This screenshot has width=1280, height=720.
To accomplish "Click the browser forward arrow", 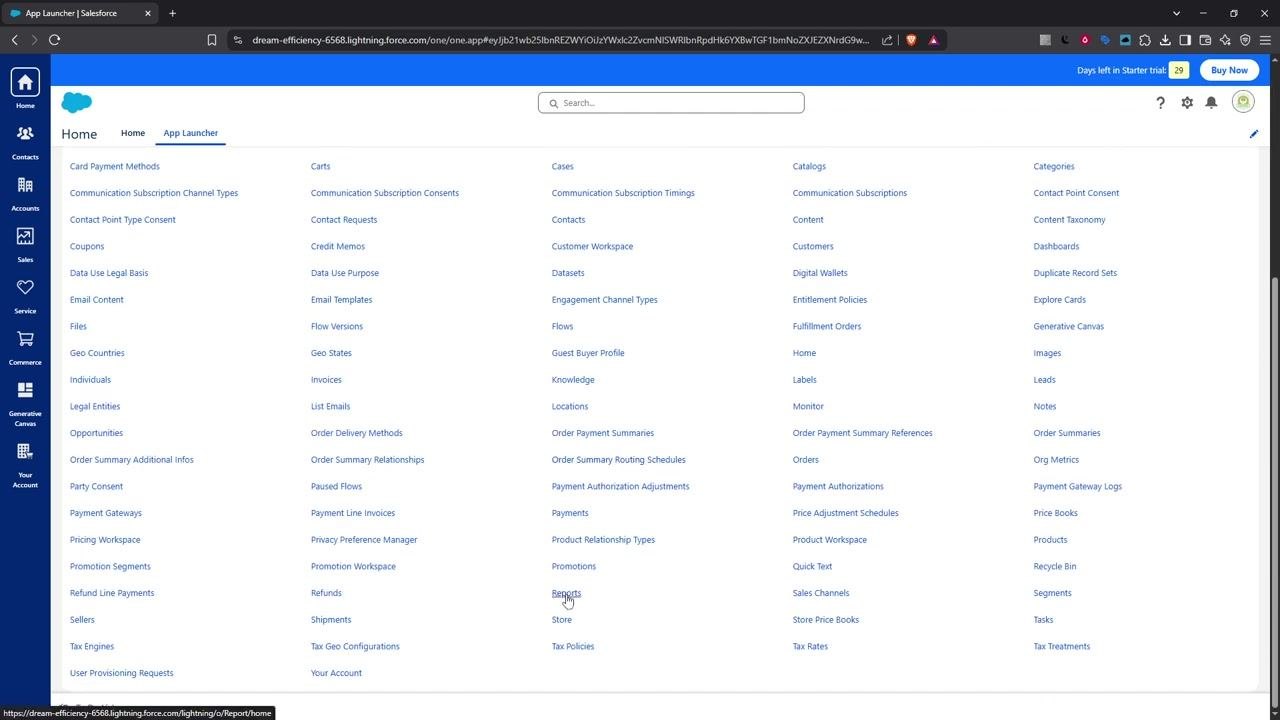I will tap(34, 40).
